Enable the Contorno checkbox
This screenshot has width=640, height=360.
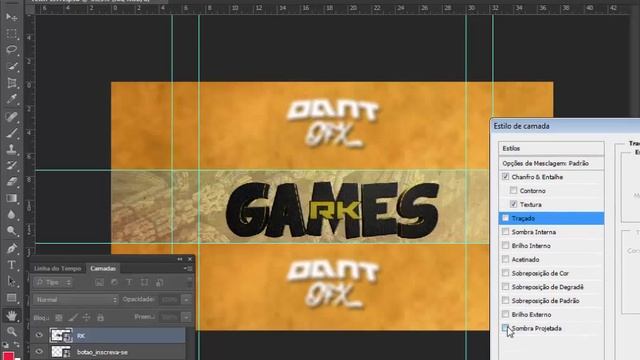(x=513, y=191)
